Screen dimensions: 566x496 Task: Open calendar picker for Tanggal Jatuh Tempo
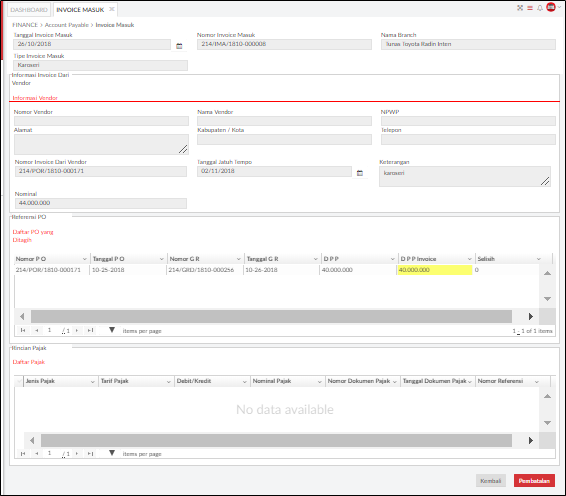(360, 173)
